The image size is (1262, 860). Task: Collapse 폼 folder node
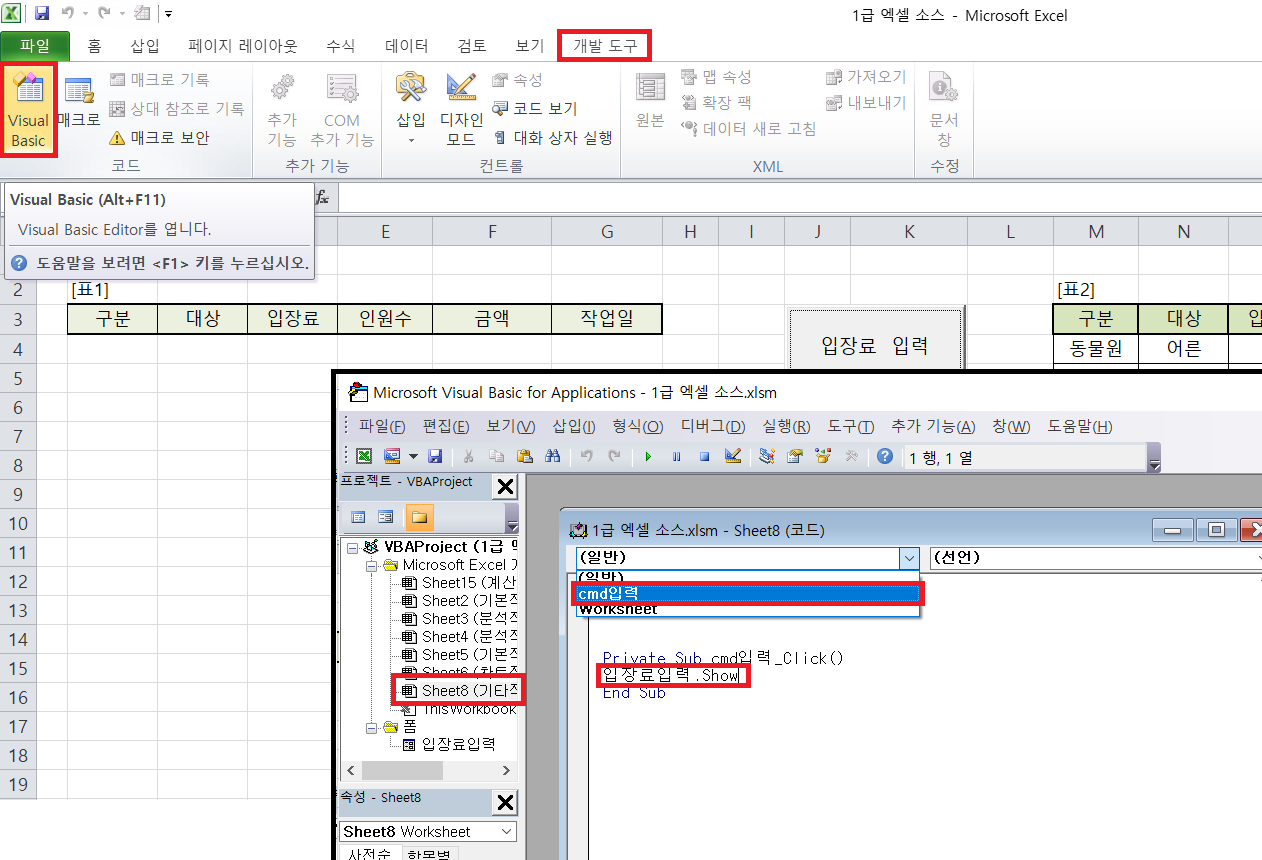tap(371, 727)
